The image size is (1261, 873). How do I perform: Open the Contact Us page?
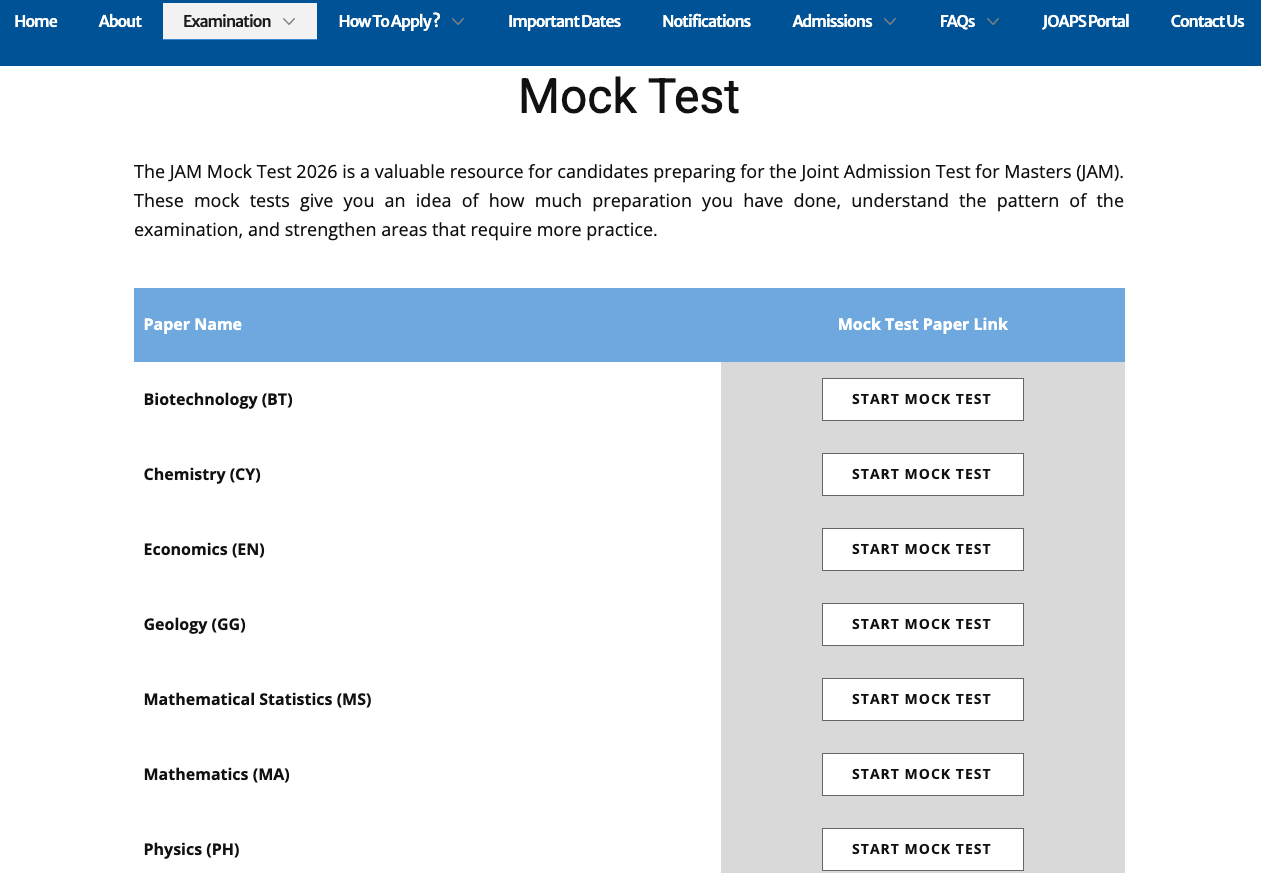pos(1207,21)
